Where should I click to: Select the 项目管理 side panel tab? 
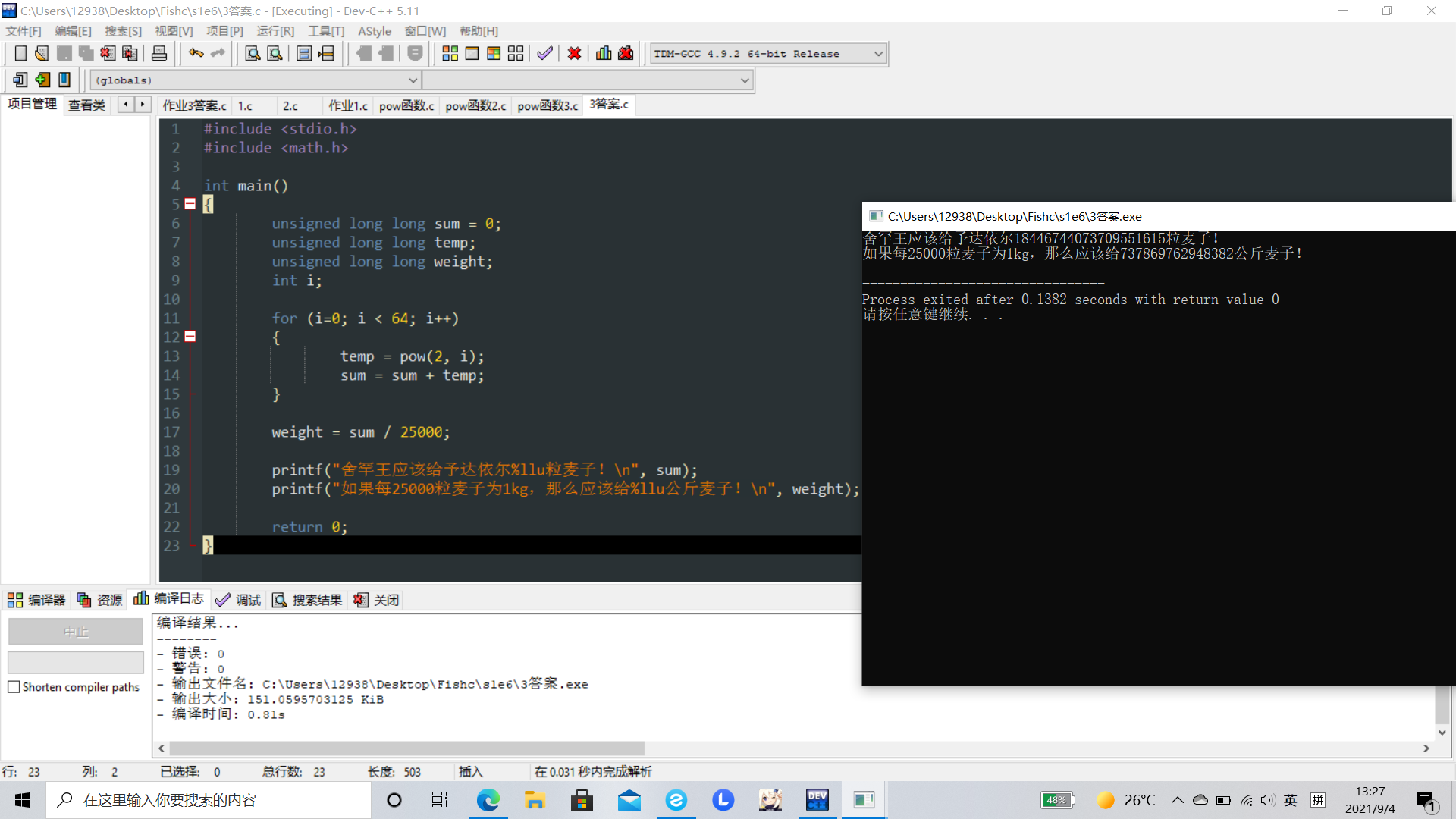[32, 105]
